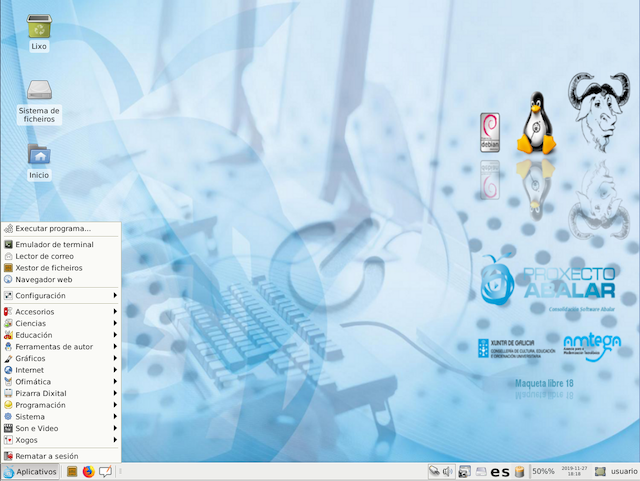Click the Aplicativos menu button
640x481 pixels.
(30, 471)
